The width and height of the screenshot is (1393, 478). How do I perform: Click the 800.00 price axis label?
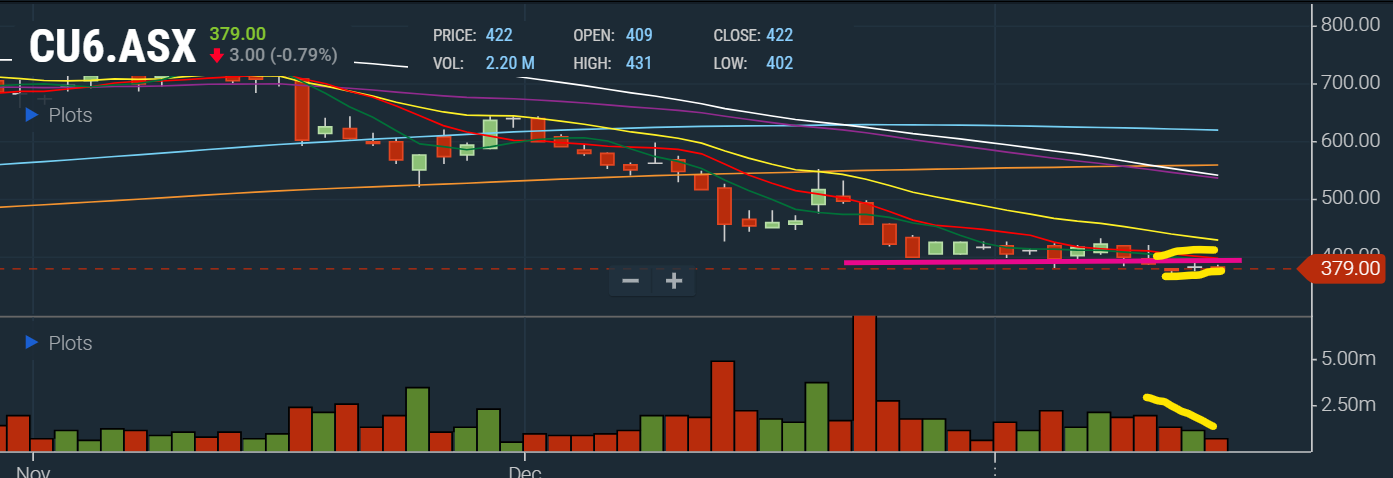1349,24
